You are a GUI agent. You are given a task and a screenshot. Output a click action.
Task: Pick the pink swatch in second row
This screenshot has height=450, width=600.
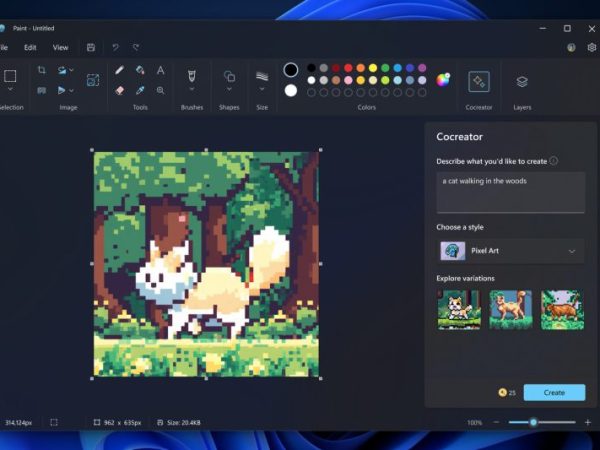(348, 80)
